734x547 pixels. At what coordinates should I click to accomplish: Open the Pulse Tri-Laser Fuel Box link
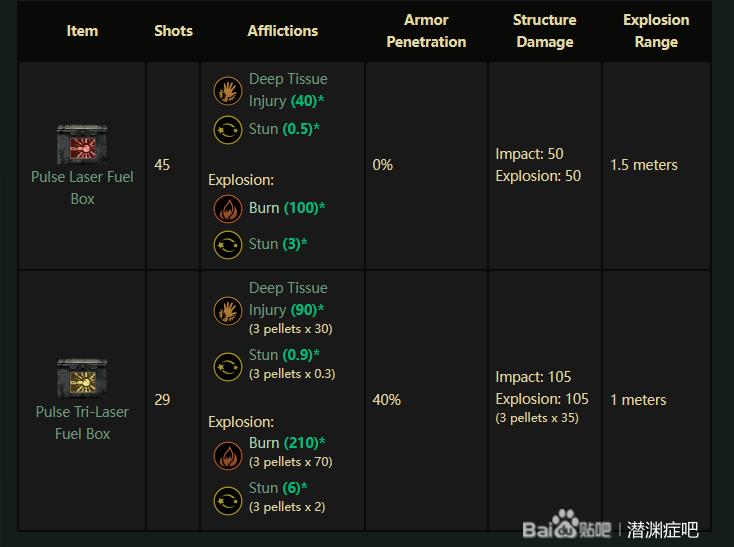(82, 423)
